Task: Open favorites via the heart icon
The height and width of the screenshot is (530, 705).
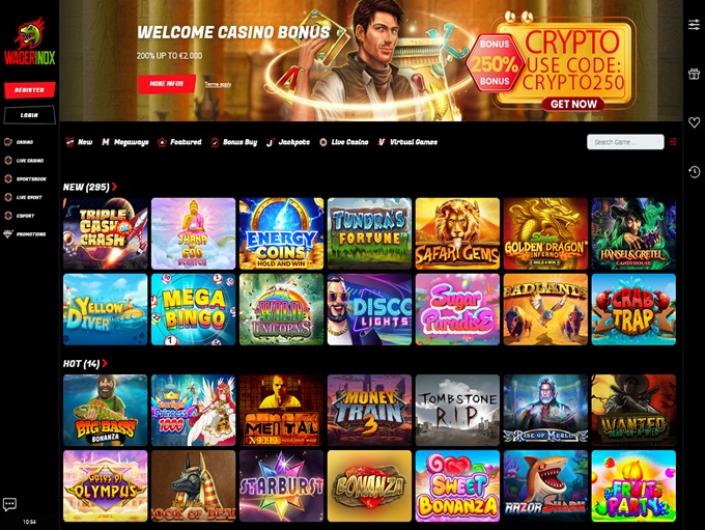Action: pos(694,122)
